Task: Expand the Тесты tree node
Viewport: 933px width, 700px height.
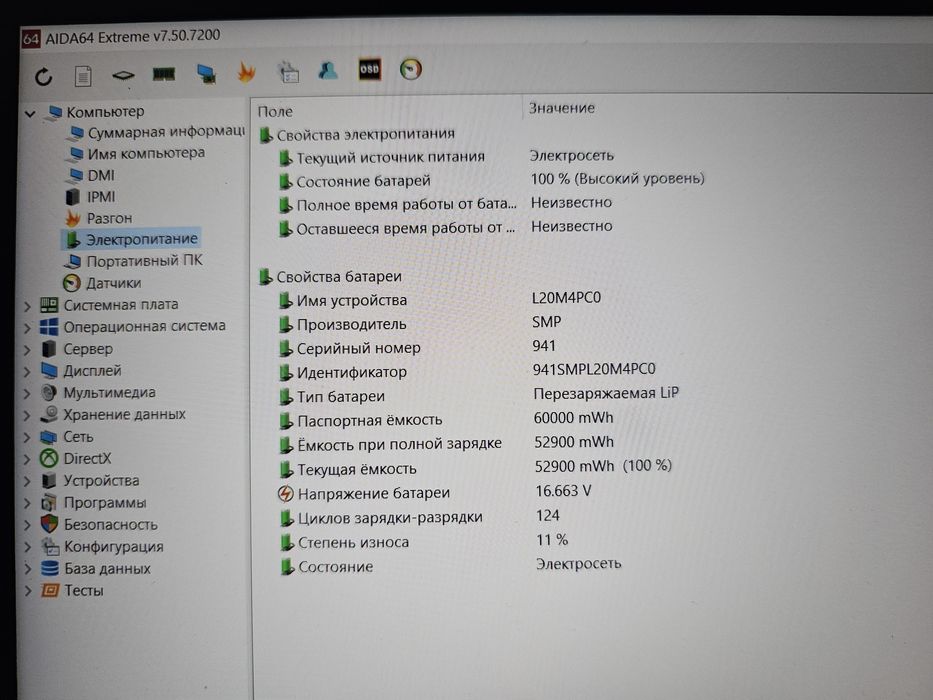Action: coord(27,590)
